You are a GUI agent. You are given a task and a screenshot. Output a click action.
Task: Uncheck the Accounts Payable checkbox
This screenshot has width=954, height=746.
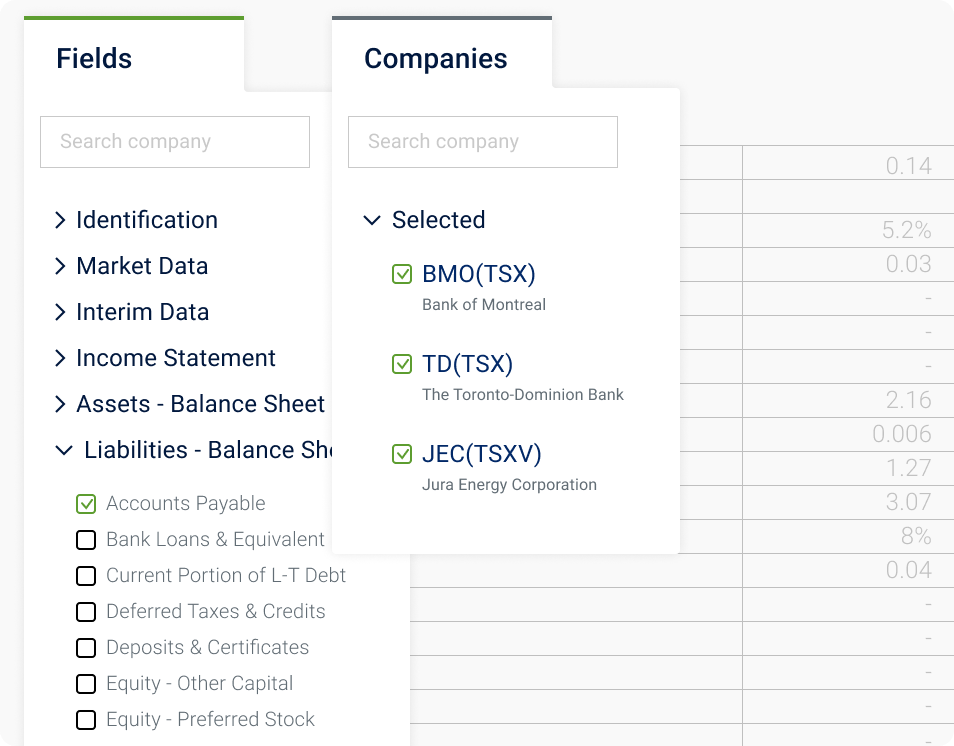pos(86,504)
